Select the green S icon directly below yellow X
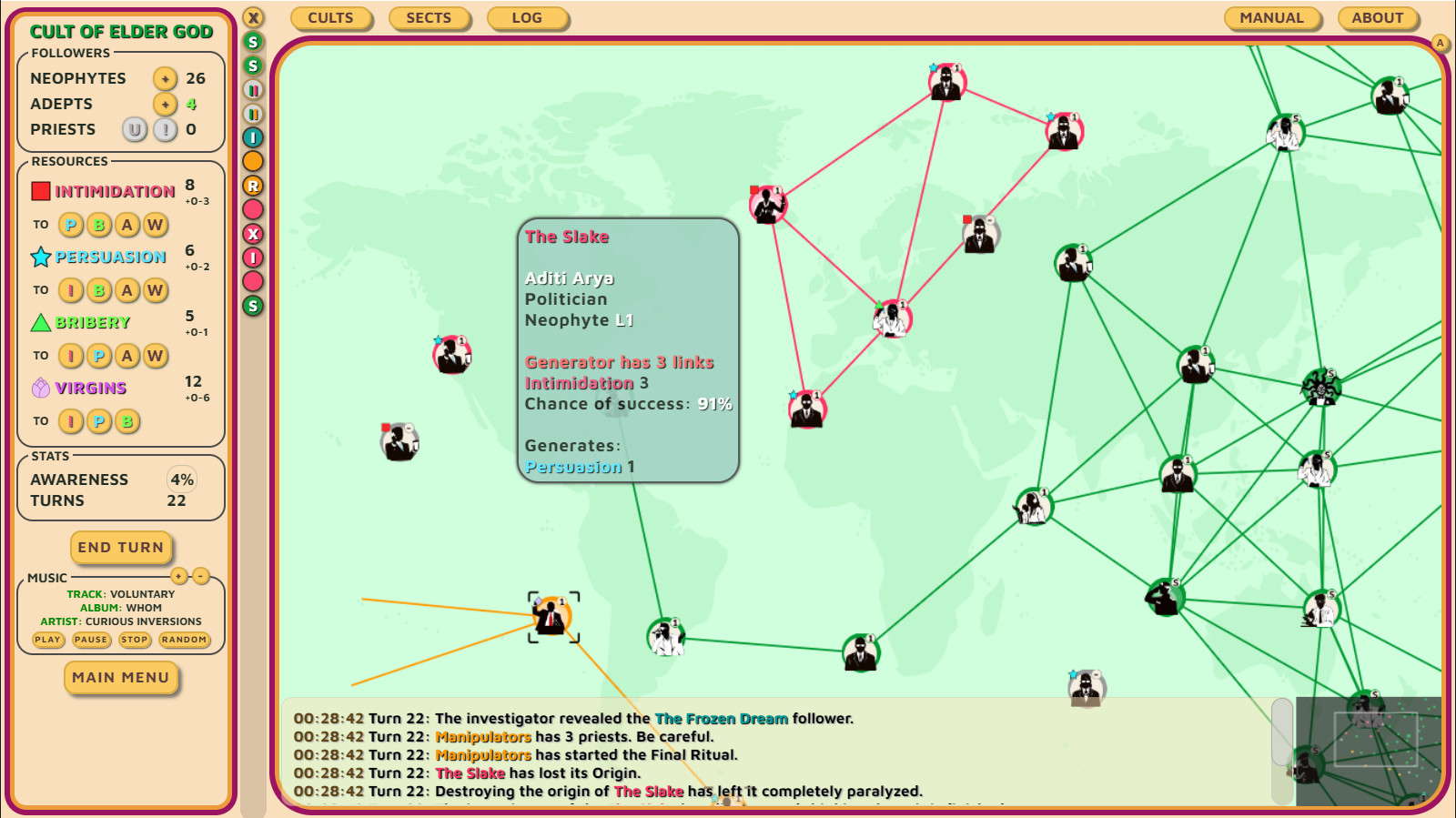This screenshot has width=1456, height=818. coord(253,42)
